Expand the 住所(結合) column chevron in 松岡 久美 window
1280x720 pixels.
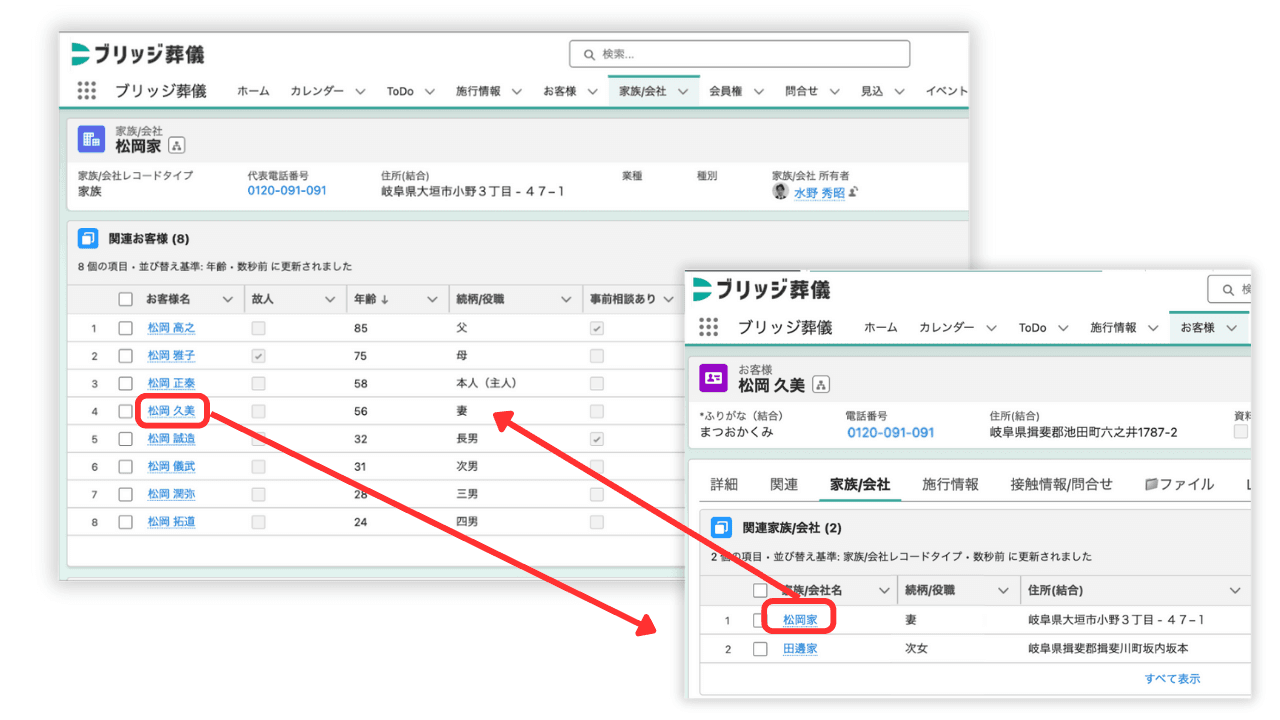point(1235,591)
